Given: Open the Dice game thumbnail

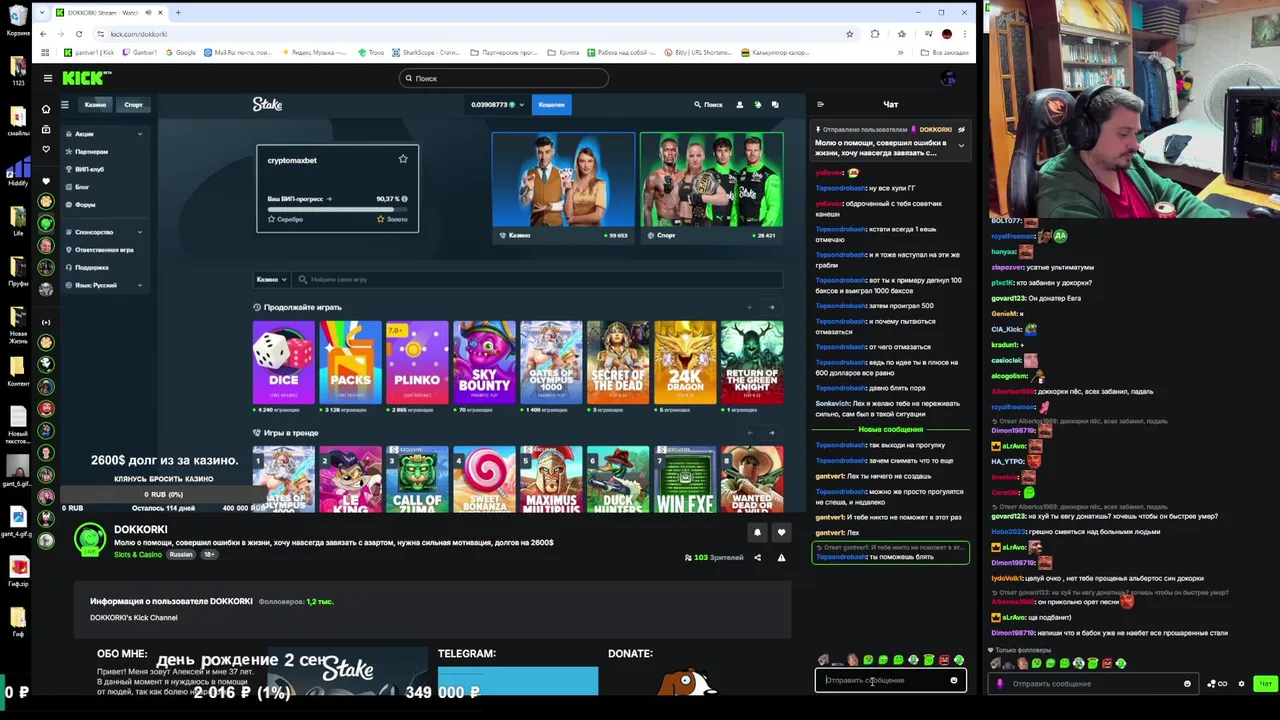Looking at the screenshot, I should 283,362.
